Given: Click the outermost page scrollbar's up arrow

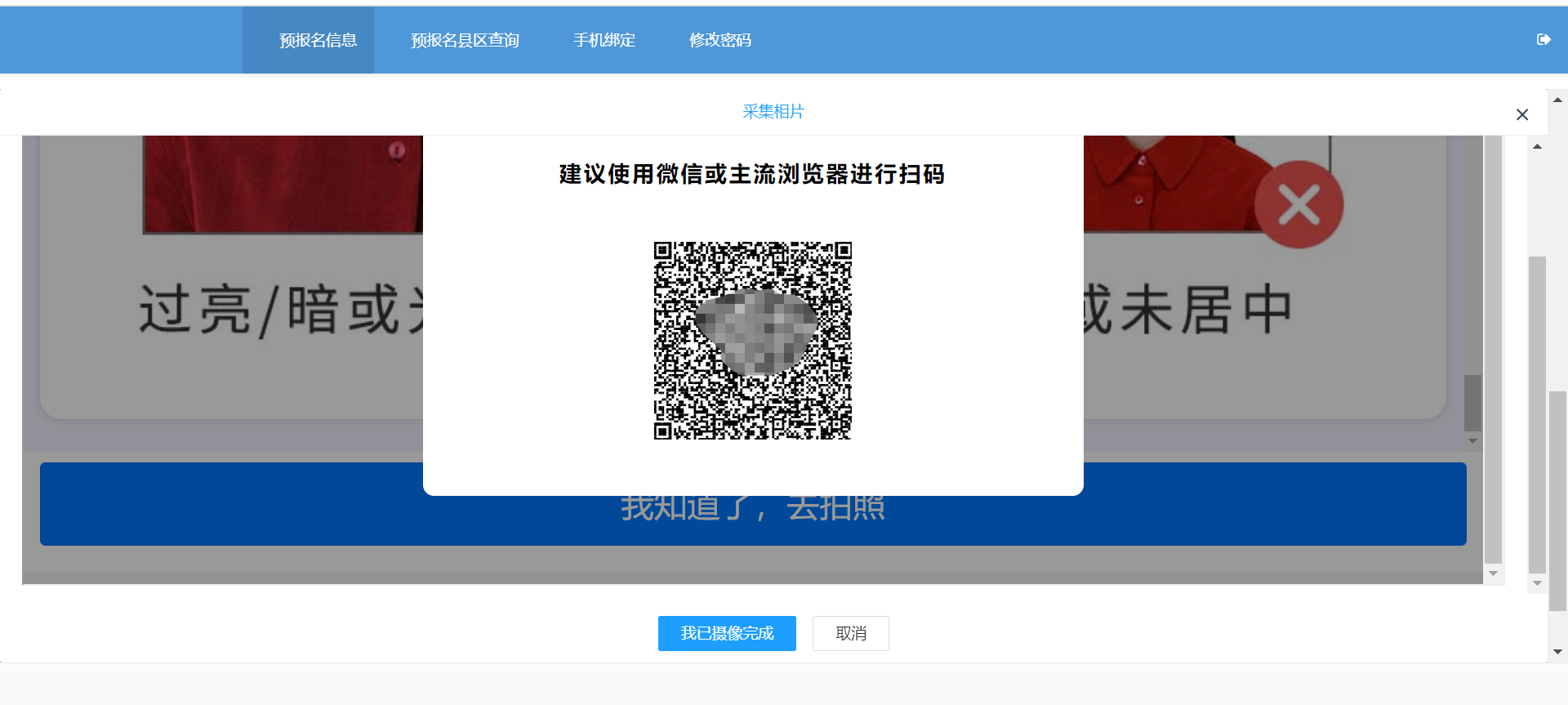Looking at the screenshot, I should (1557, 100).
